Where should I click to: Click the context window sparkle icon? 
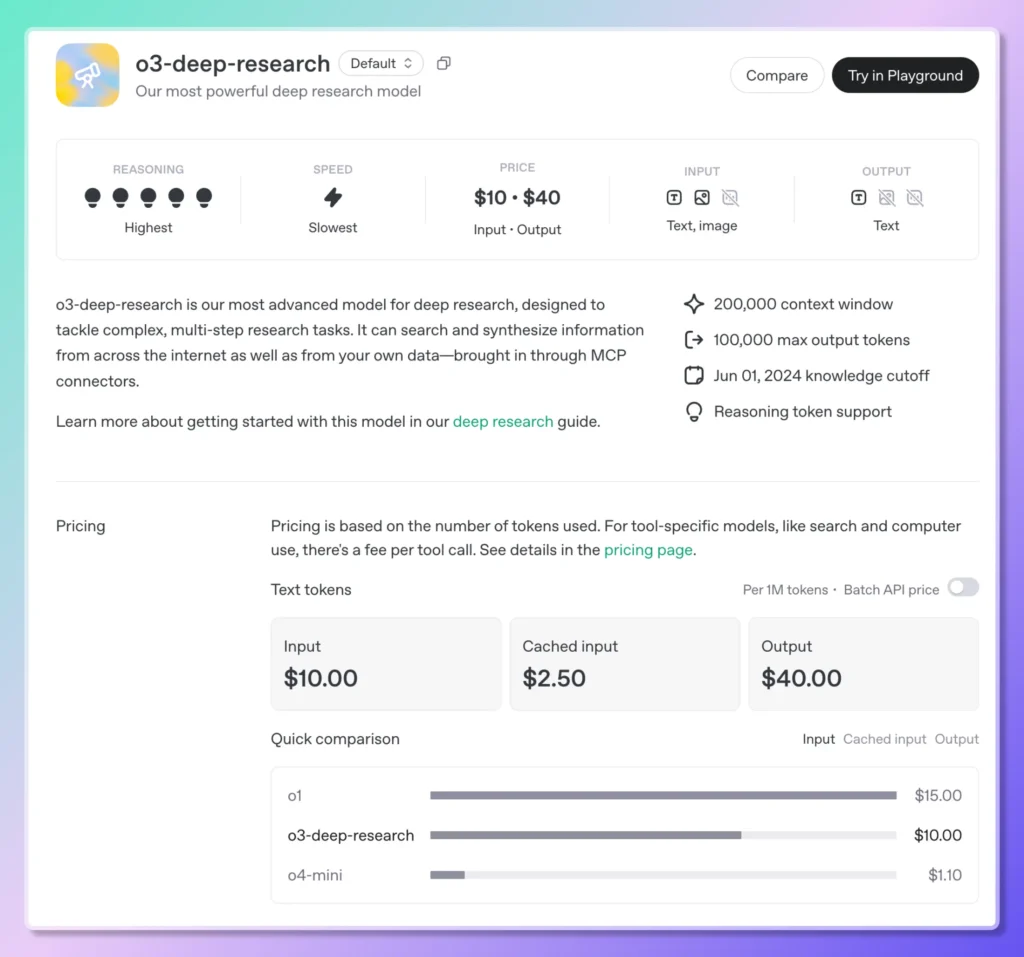[694, 304]
